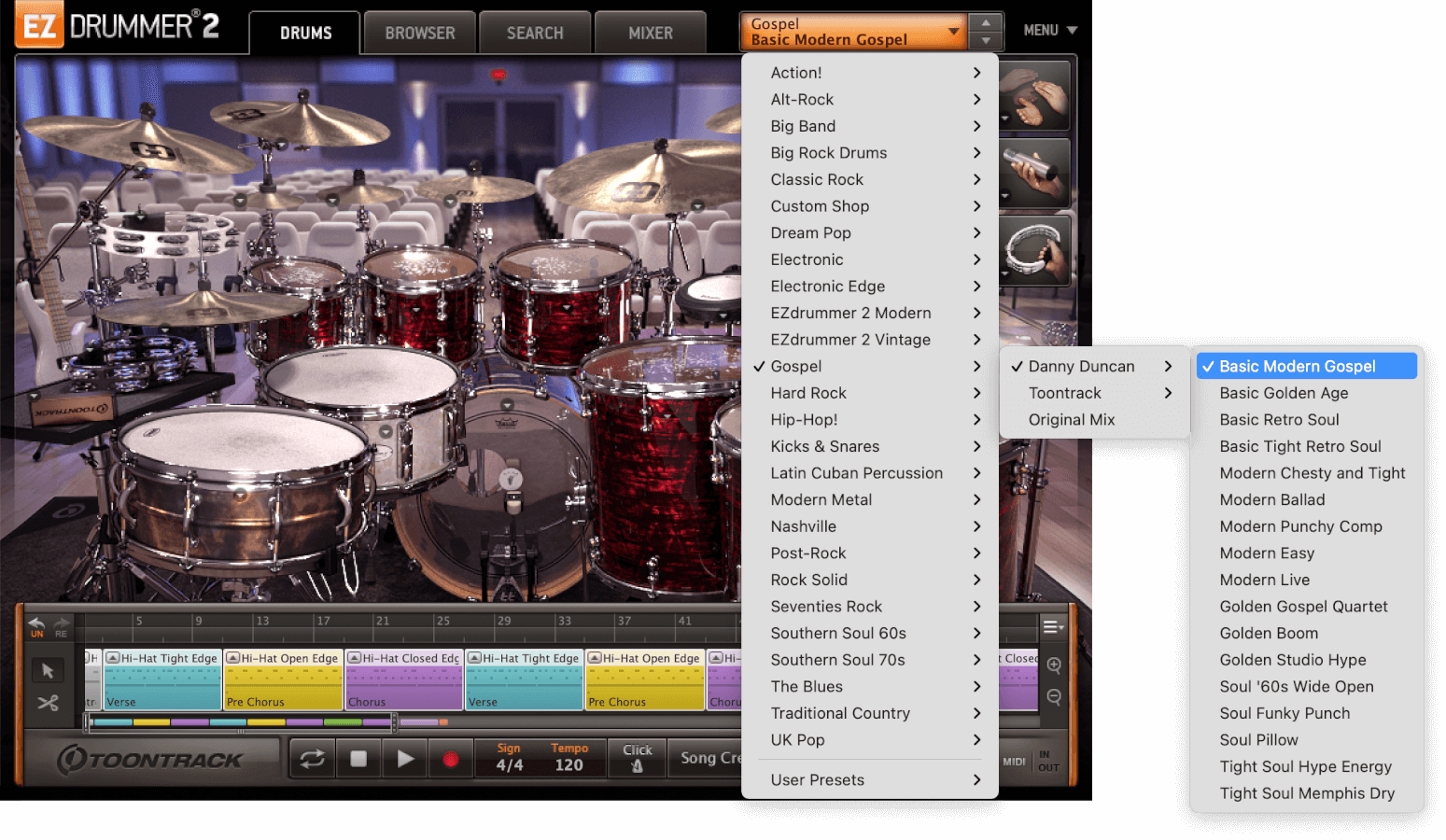Click the MIDI in/out indicator
Screen dimensions: 1446x840
pyautogui.click(x=1032, y=762)
